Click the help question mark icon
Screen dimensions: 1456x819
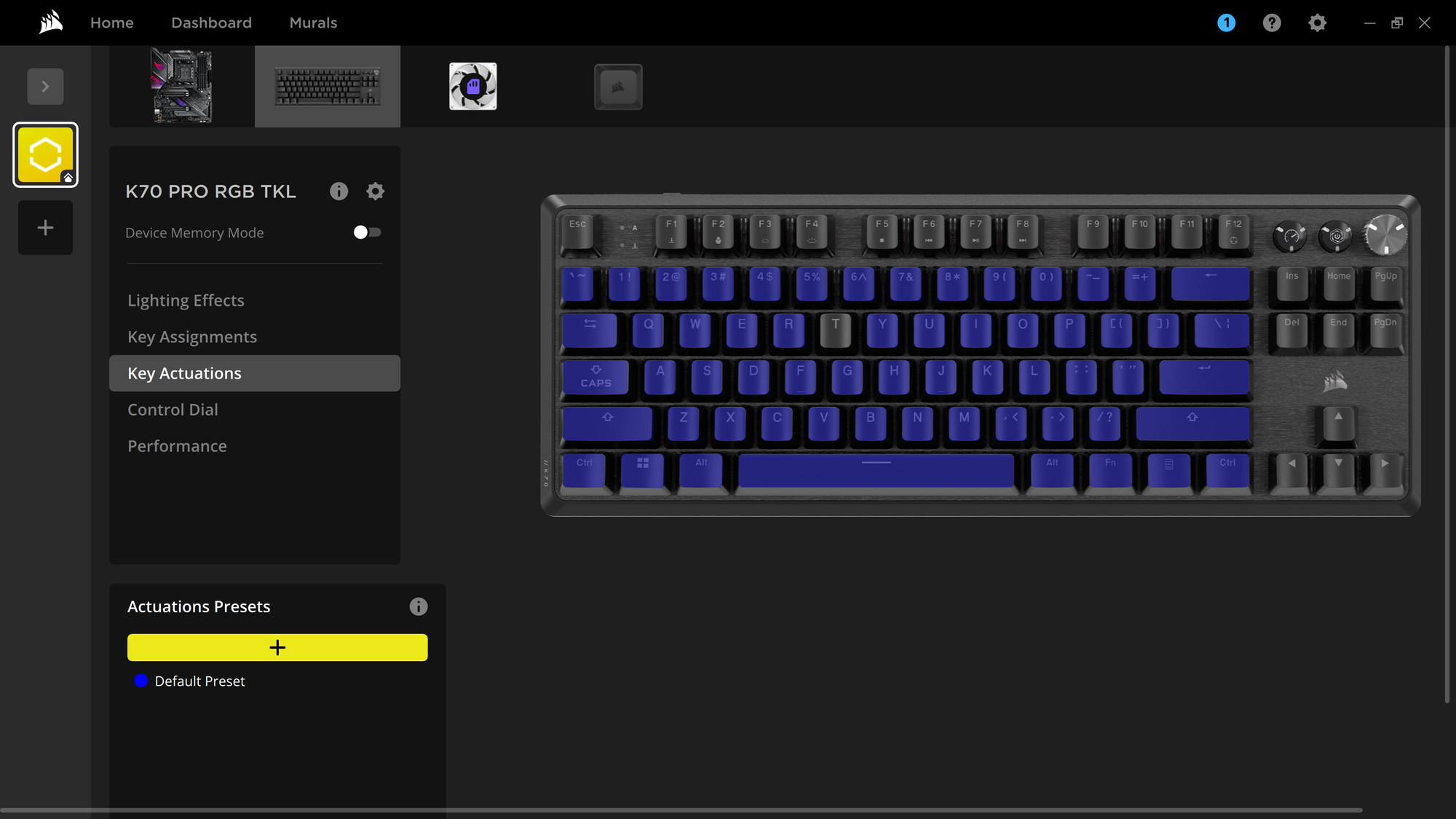pyautogui.click(x=1272, y=22)
